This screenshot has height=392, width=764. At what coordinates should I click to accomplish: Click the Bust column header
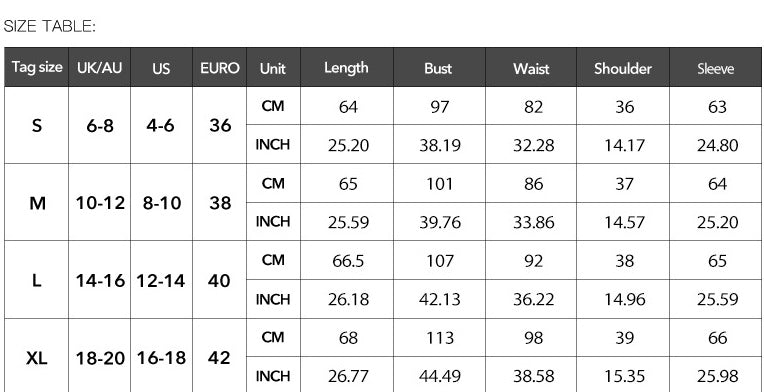(x=439, y=67)
